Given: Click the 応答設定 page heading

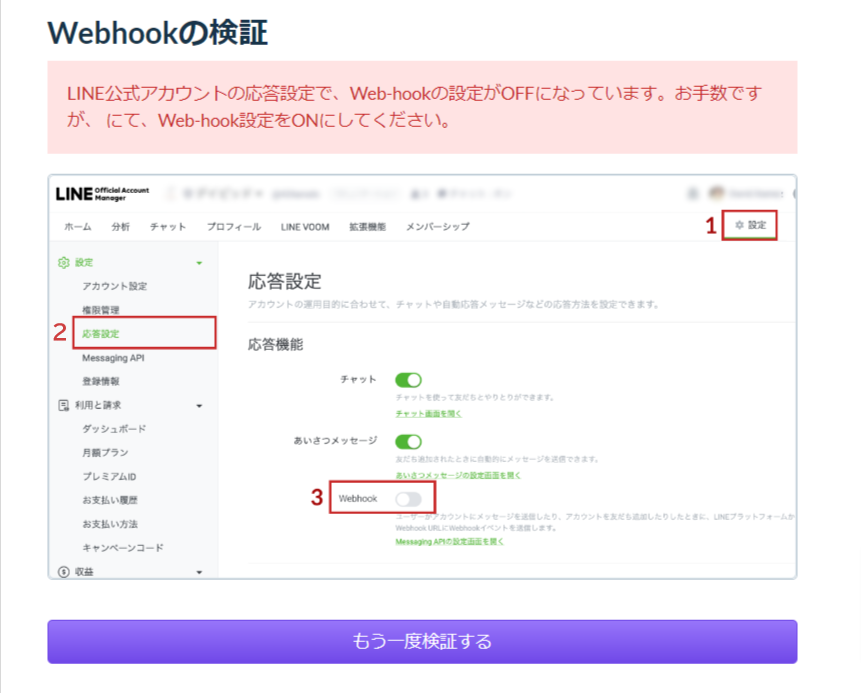Looking at the screenshot, I should [284, 281].
